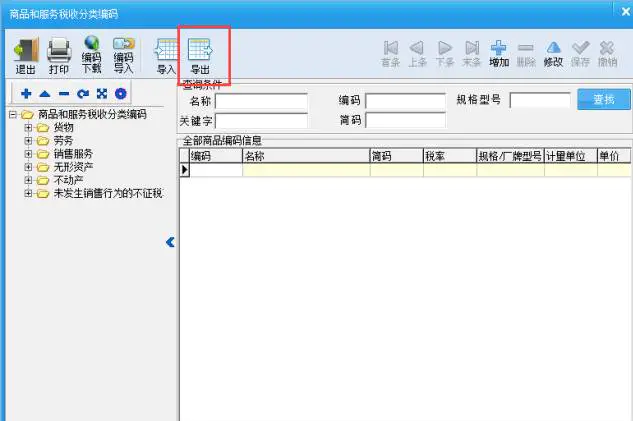Expand the 销售服务 tree node
Screen dimensions: 633x421
click(x=29, y=154)
